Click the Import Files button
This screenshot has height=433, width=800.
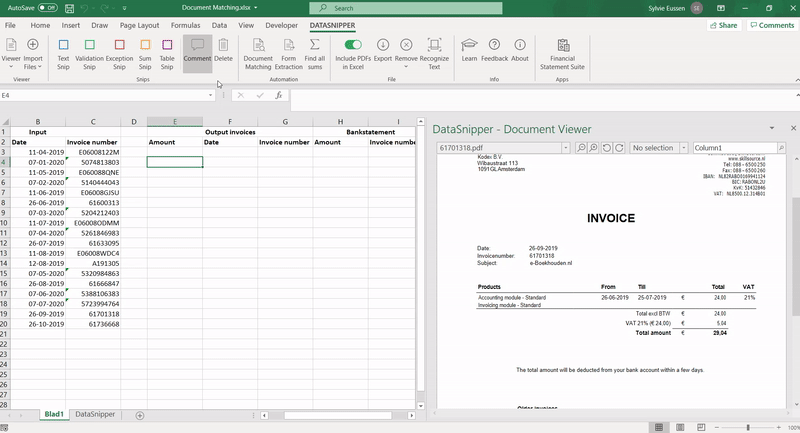pyautogui.click(x=33, y=54)
